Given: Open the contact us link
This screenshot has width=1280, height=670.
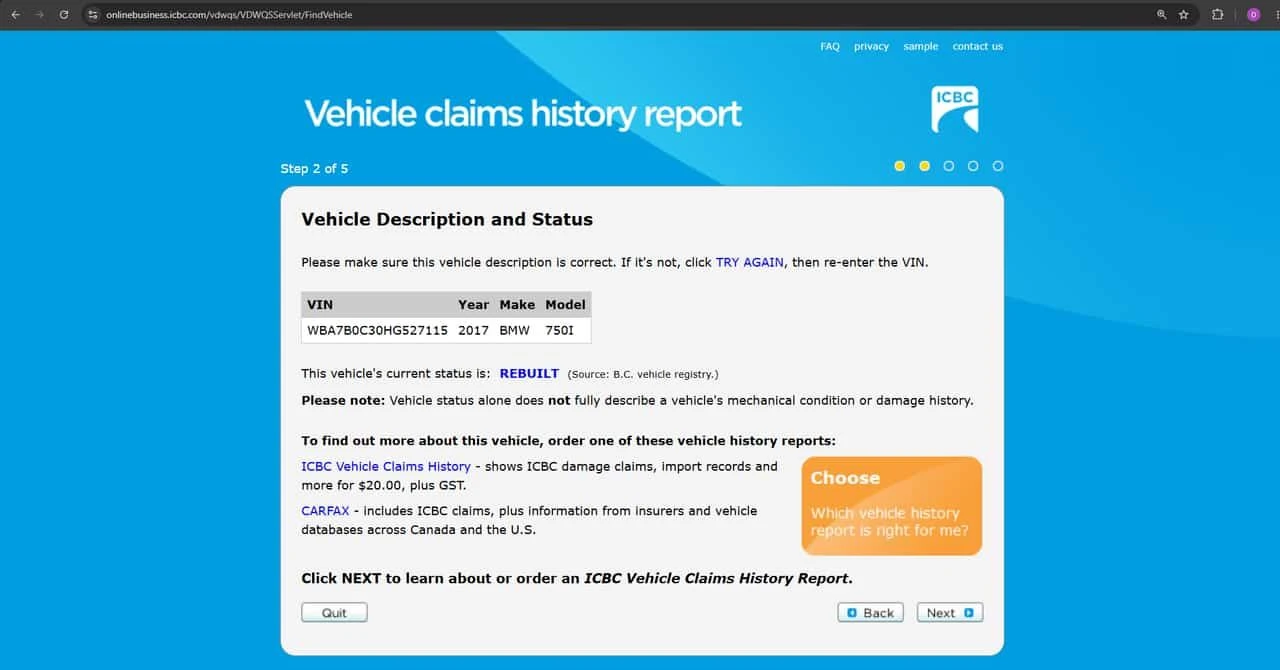Looking at the screenshot, I should [977, 46].
